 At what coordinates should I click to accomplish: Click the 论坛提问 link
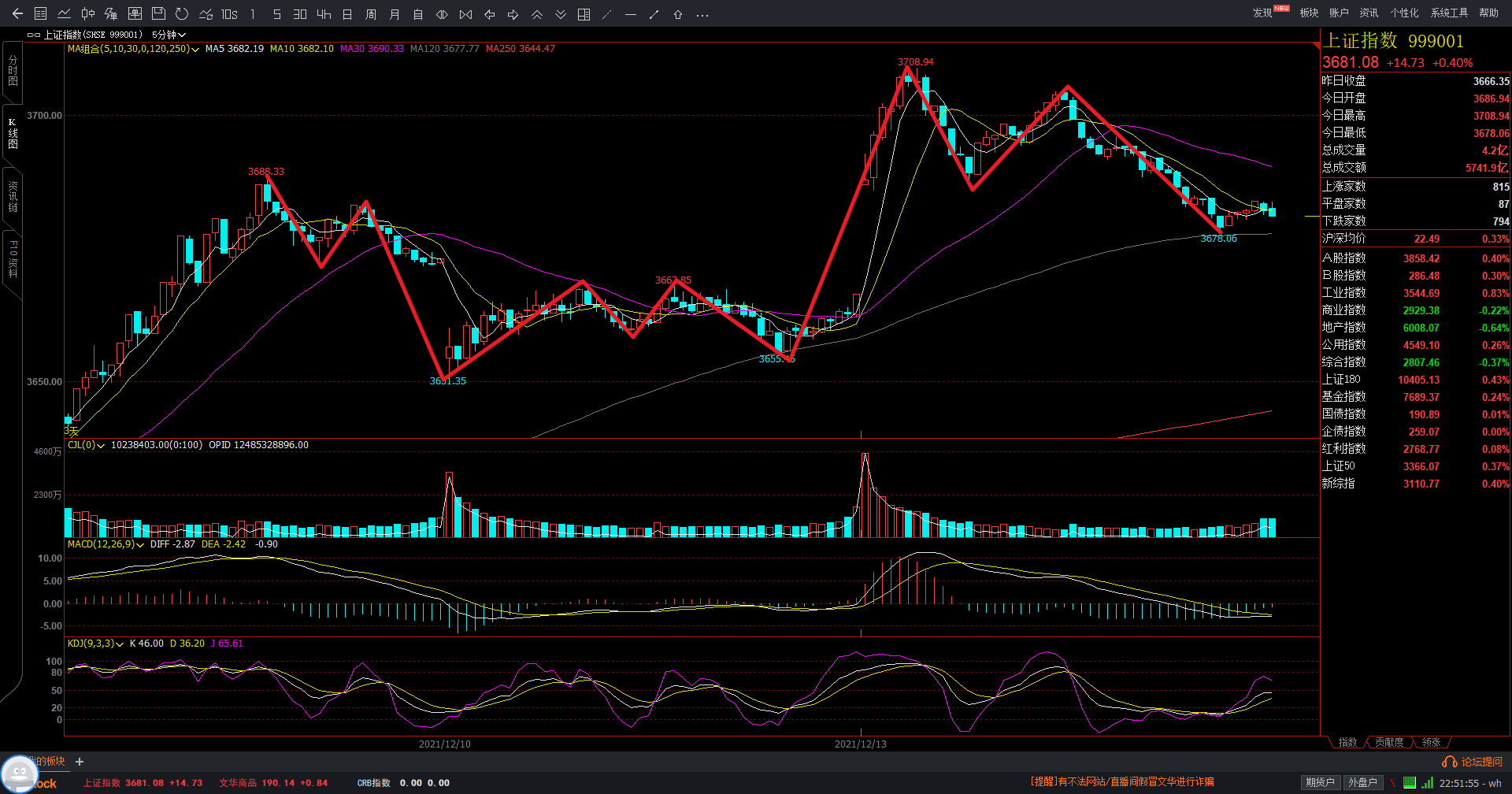click(1473, 762)
